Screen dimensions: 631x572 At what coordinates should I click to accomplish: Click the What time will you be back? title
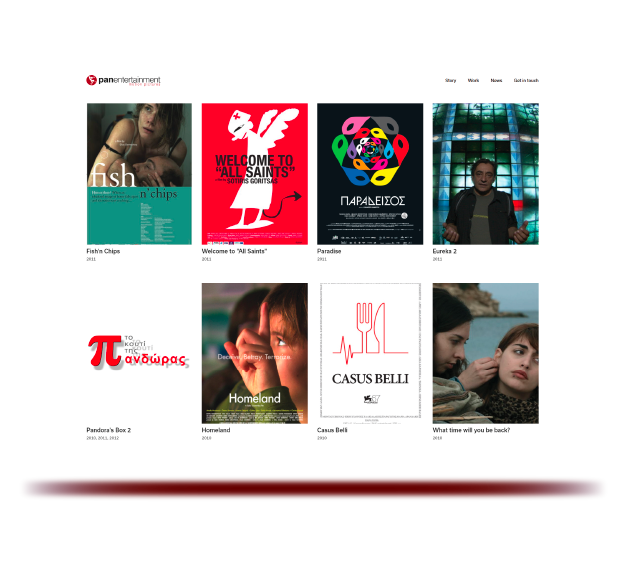[x=471, y=430]
